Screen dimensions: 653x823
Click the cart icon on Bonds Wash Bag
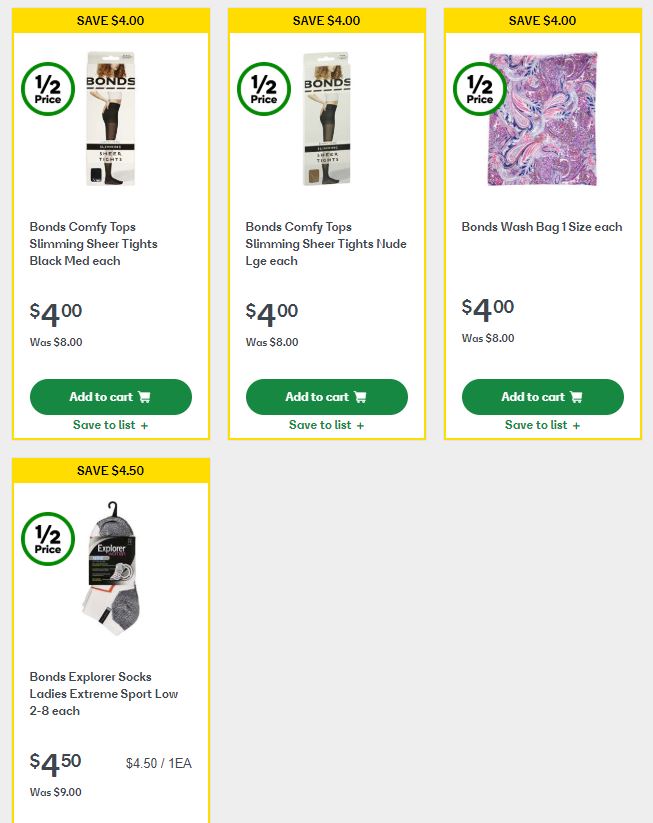pos(576,397)
